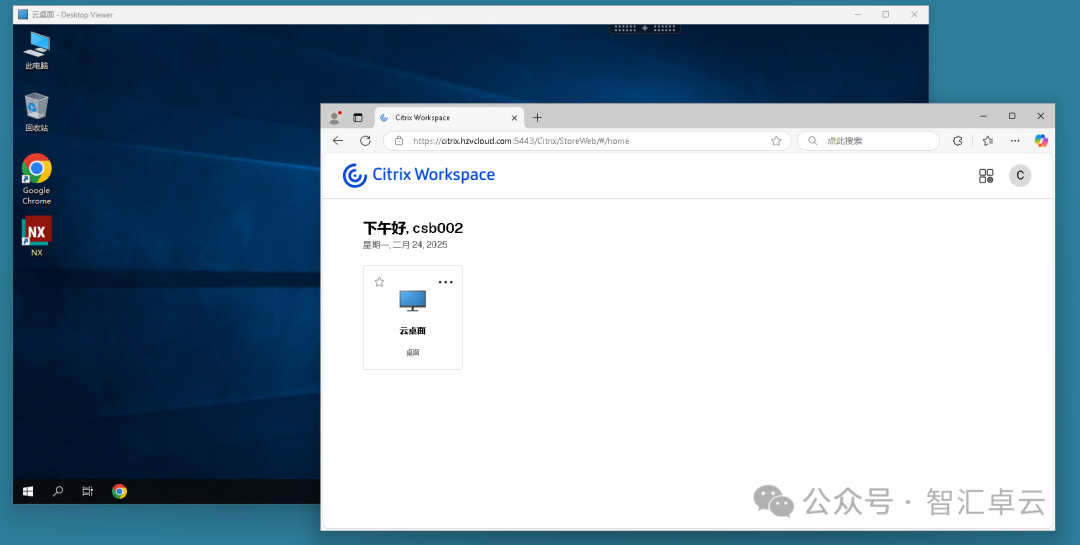Viewport: 1080px width, 545px height.
Task: Open taskbar search magnifier
Action: coord(59,491)
